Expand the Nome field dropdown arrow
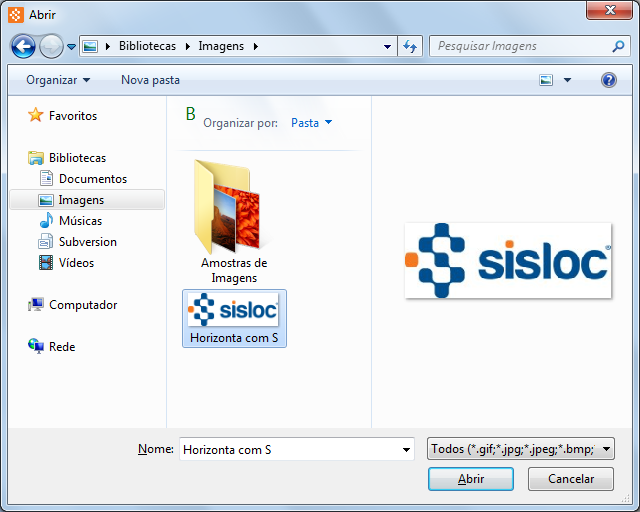The width and height of the screenshot is (640, 512). point(406,450)
